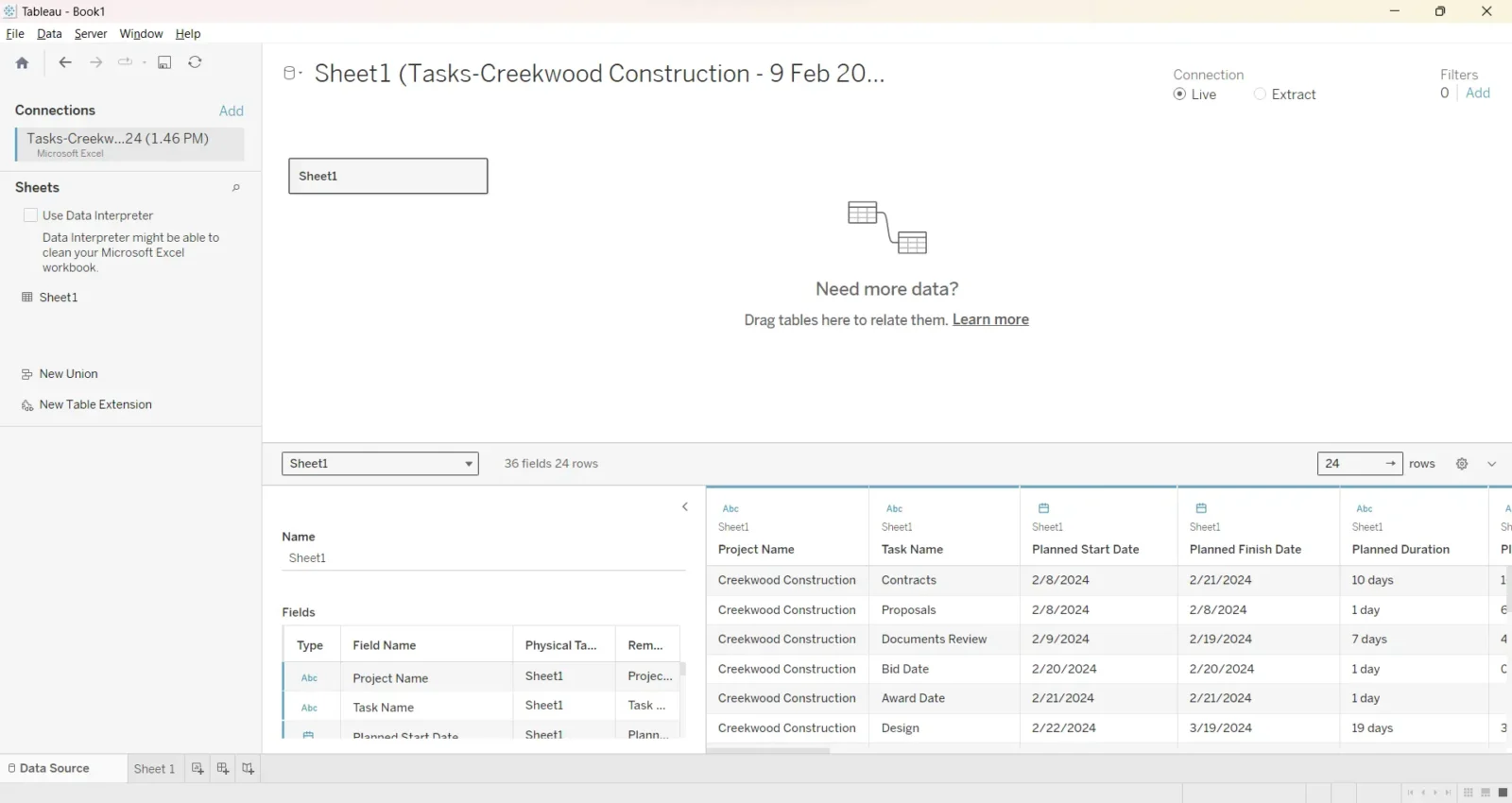Go to Tableau Start Page home icon
The image size is (1512, 803).
click(x=22, y=63)
